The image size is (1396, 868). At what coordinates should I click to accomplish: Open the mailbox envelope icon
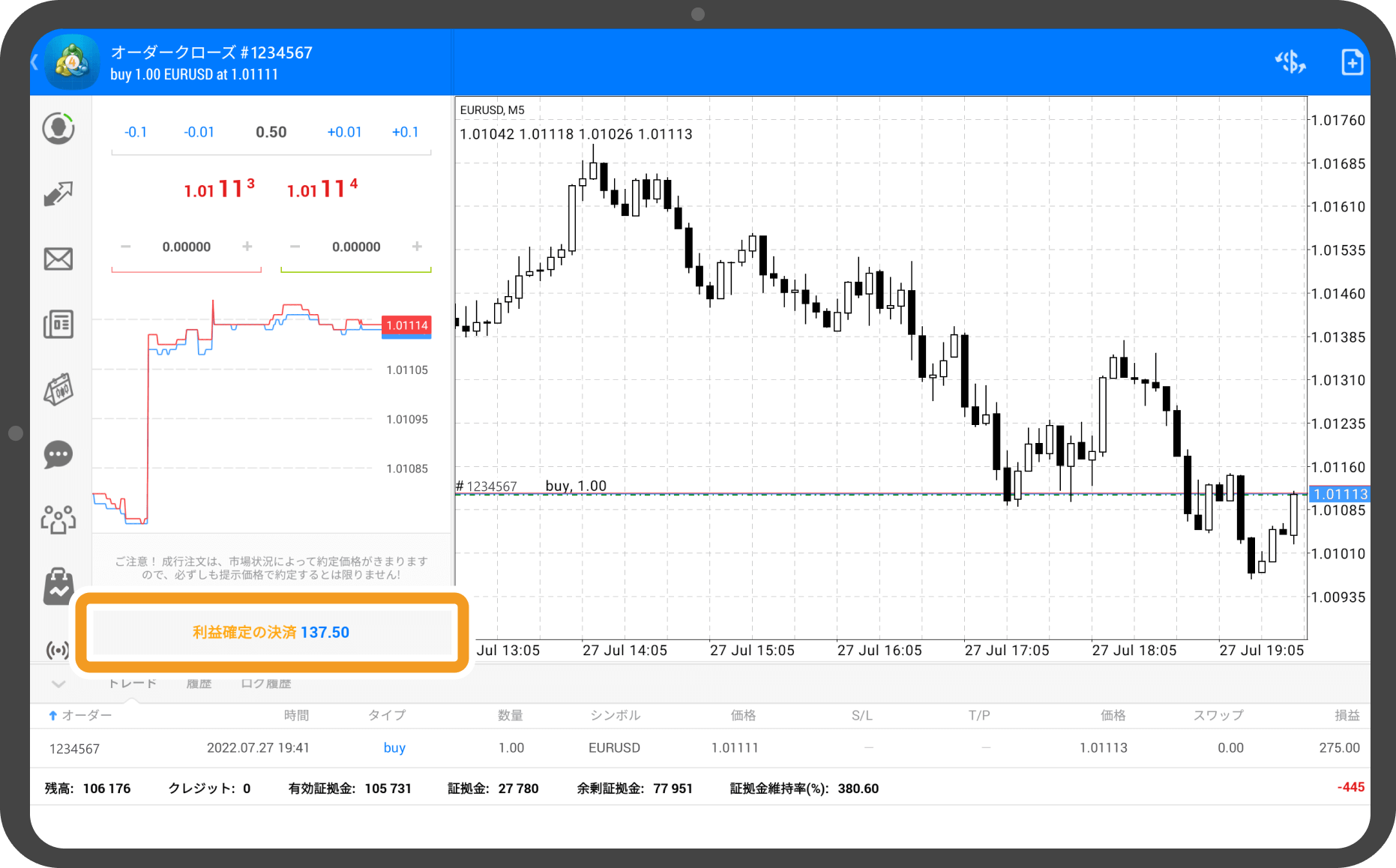click(x=58, y=259)
